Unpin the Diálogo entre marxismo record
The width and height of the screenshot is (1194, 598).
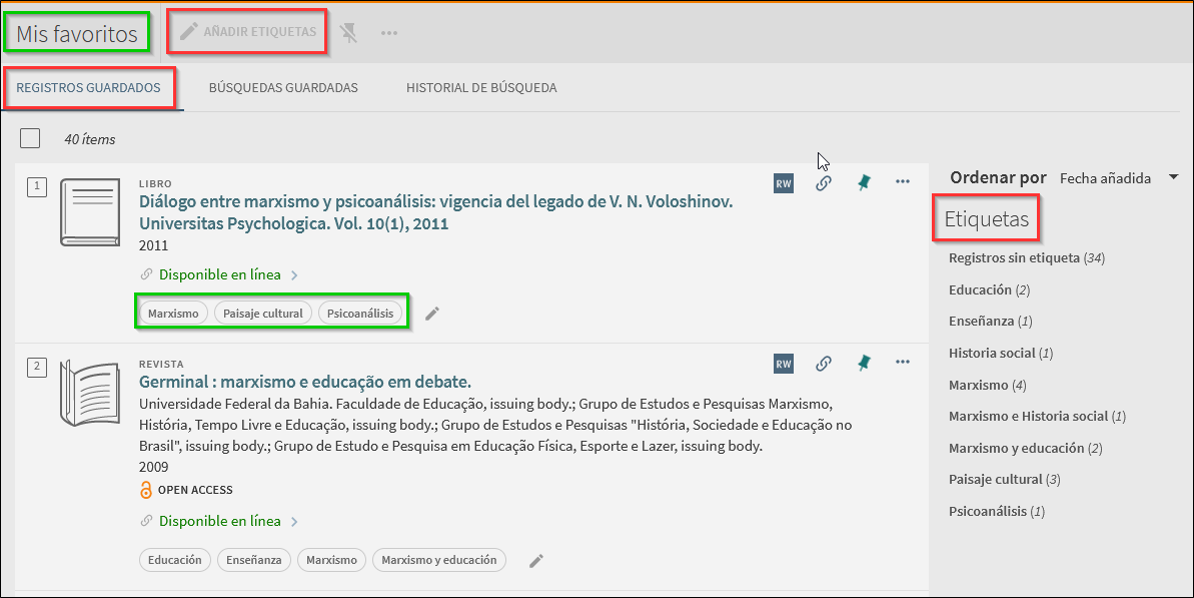click(863, 183)
